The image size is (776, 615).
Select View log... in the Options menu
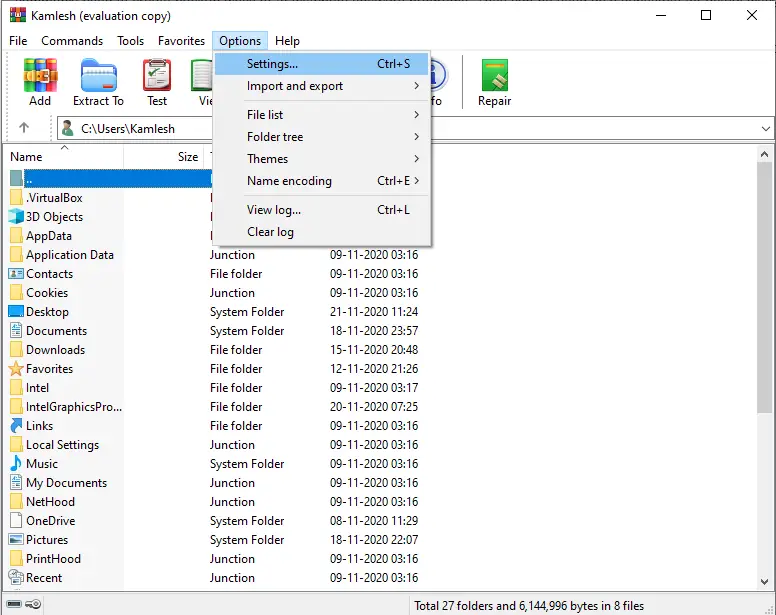coord(322,210)
